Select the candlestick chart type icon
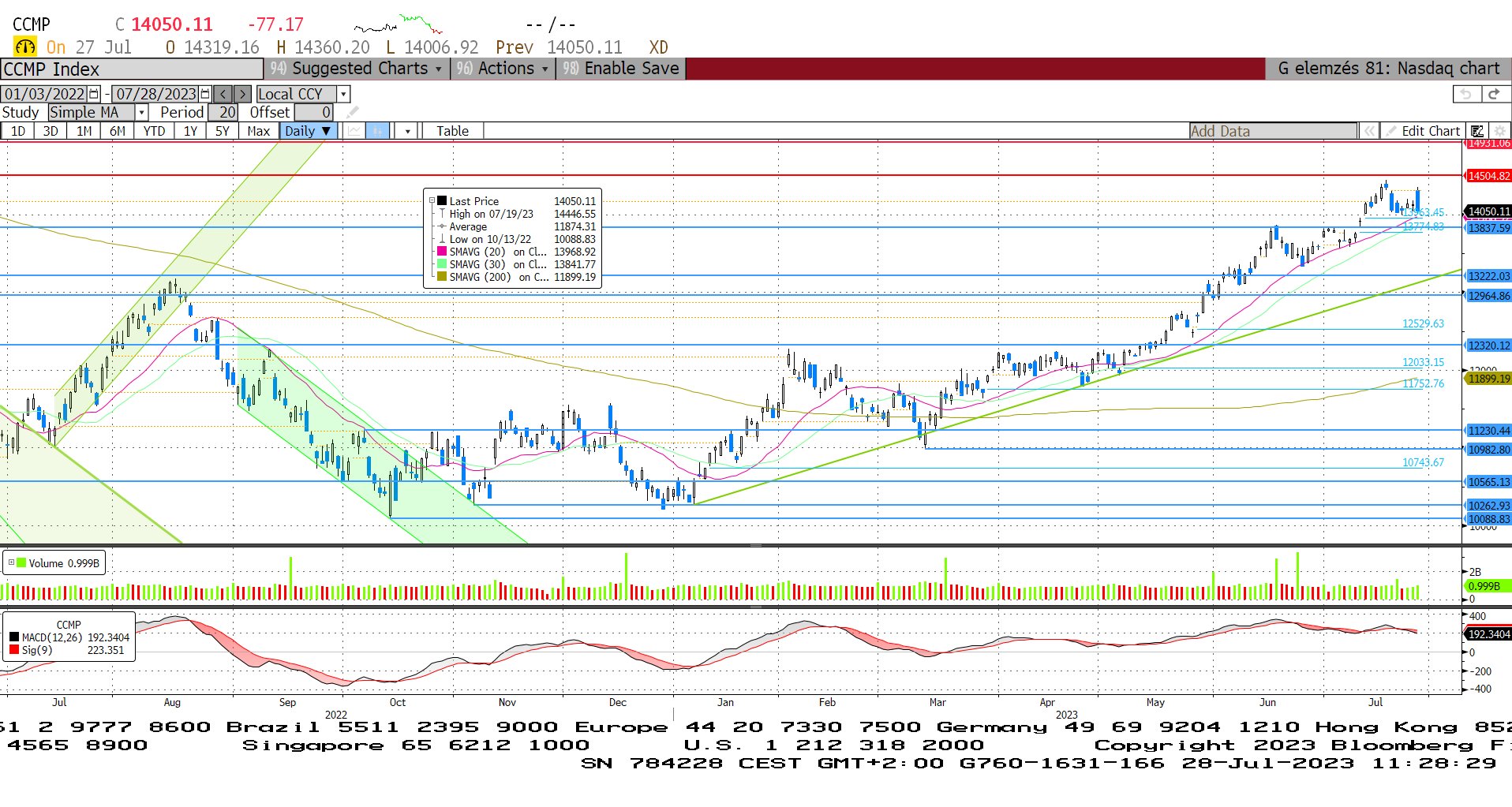This screenshot has width=1512, height=807. click(378, 131)
